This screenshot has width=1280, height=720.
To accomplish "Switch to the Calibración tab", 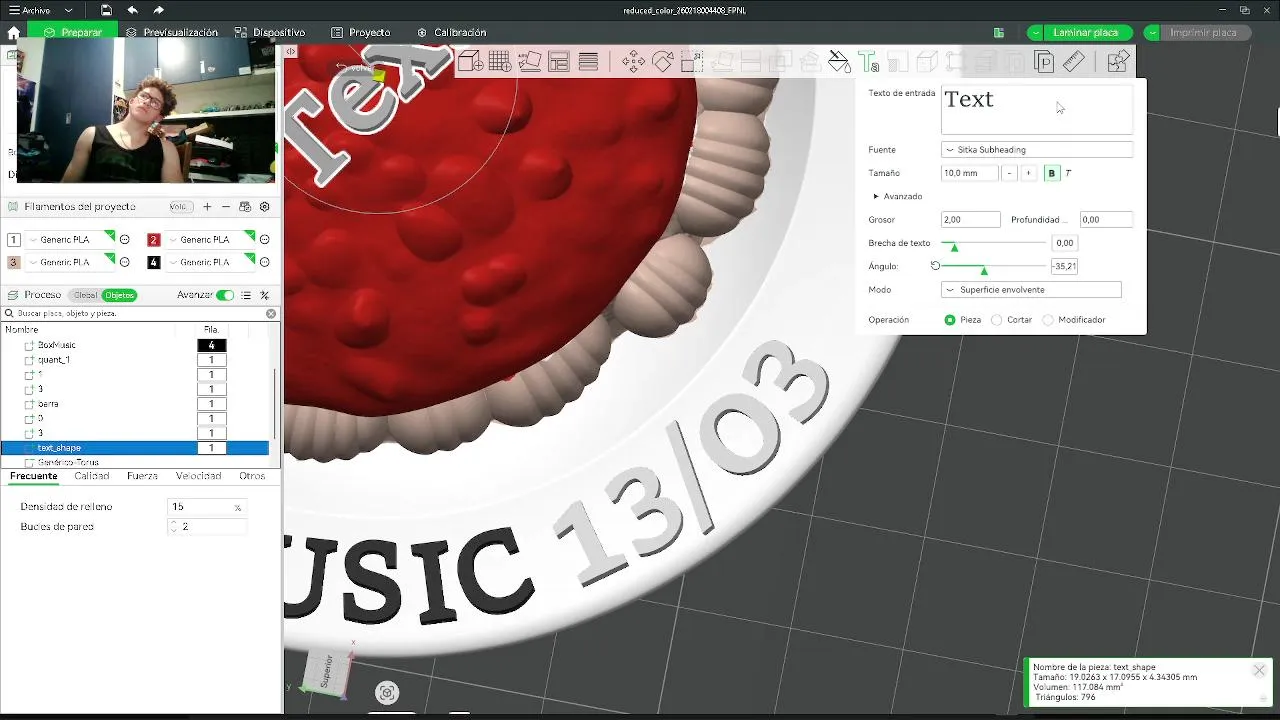I will coord(451,33).
